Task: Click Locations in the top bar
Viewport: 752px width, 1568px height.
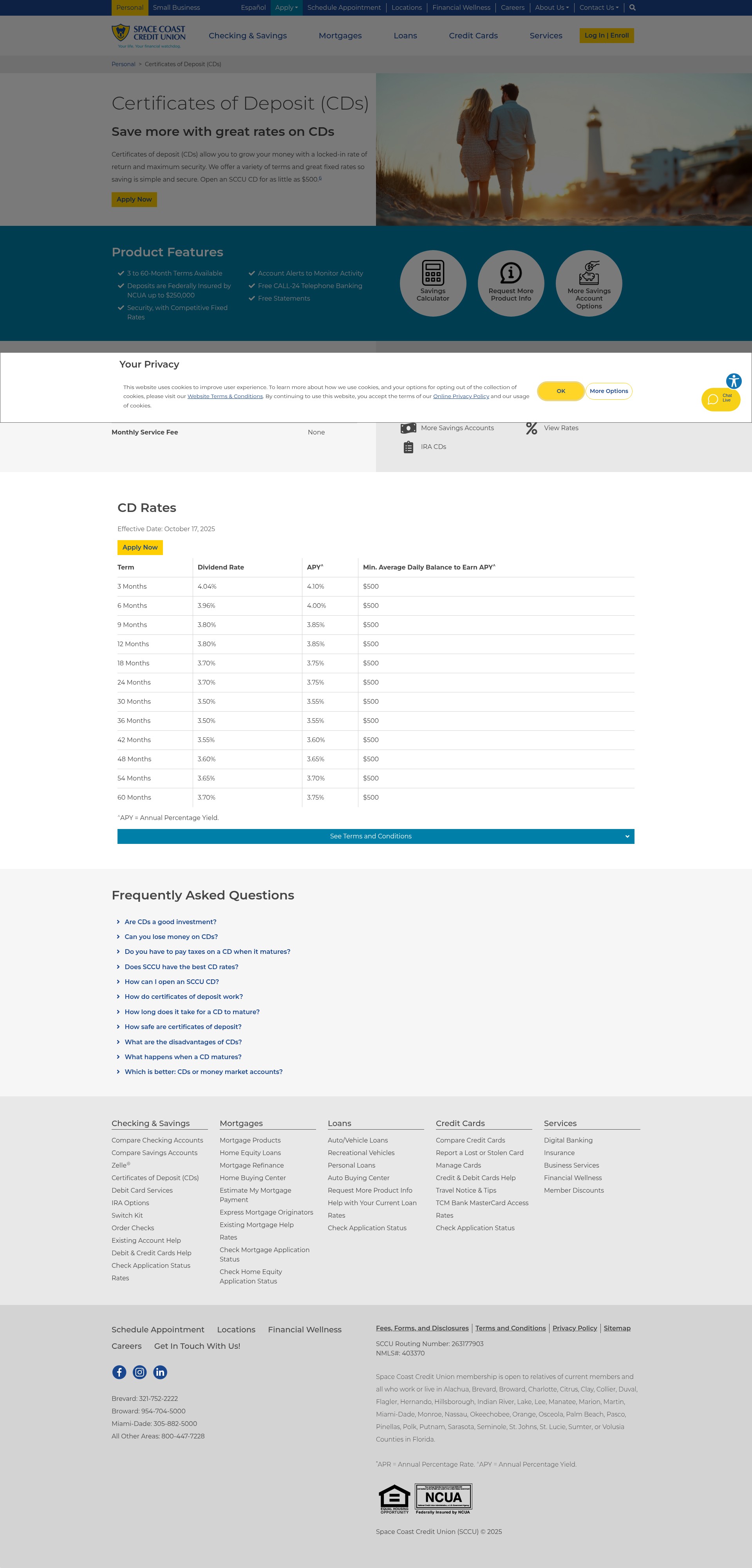Action: (407, 8)
